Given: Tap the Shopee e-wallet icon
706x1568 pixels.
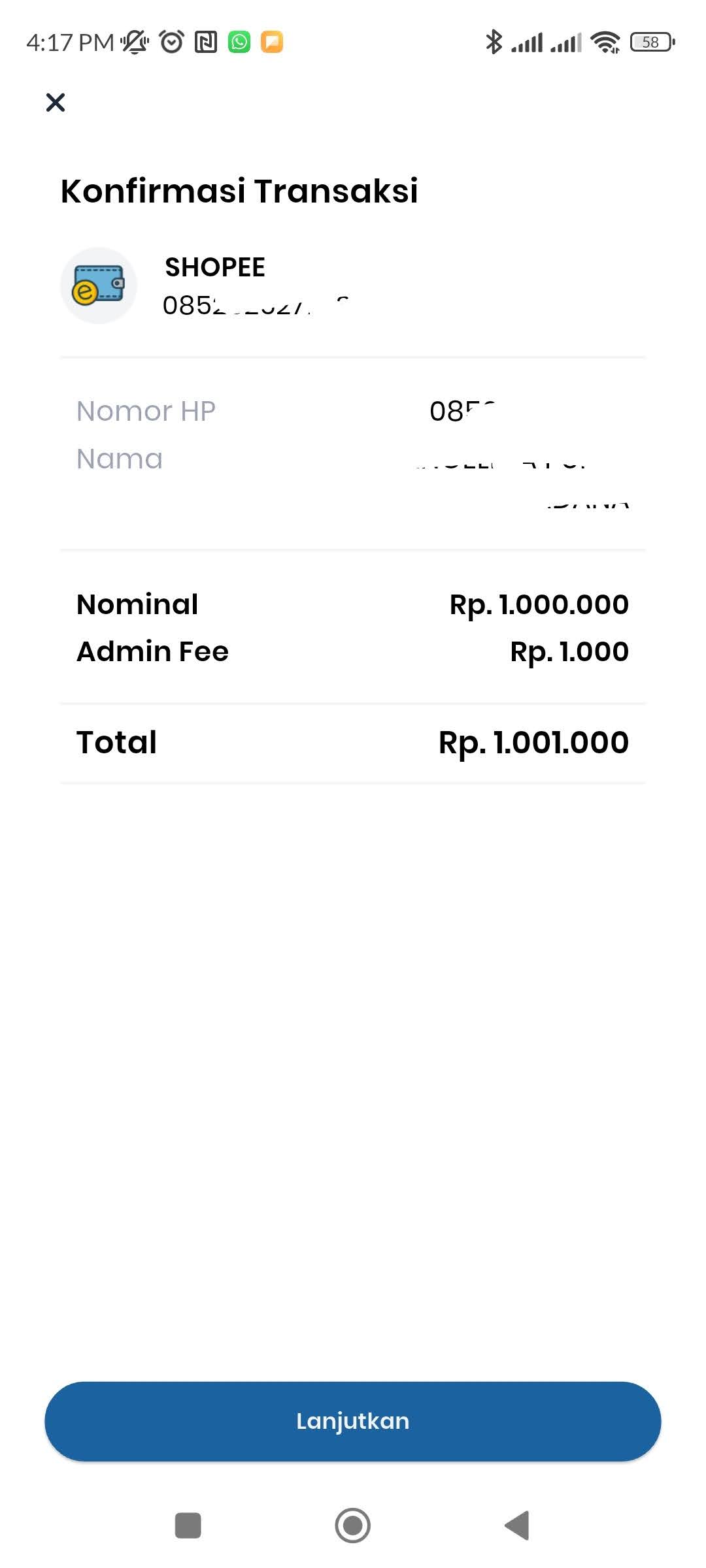Looking at the screenshot, I should (x=99, y=286).
